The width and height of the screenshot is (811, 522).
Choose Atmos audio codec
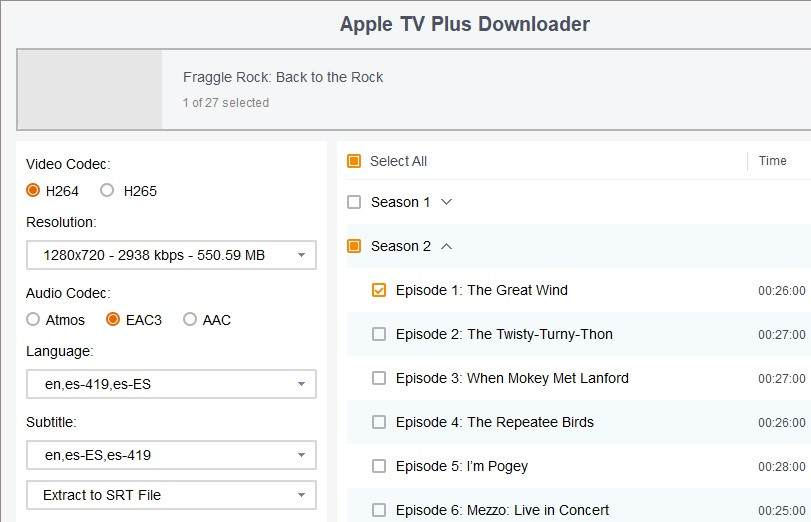[34, 320]
